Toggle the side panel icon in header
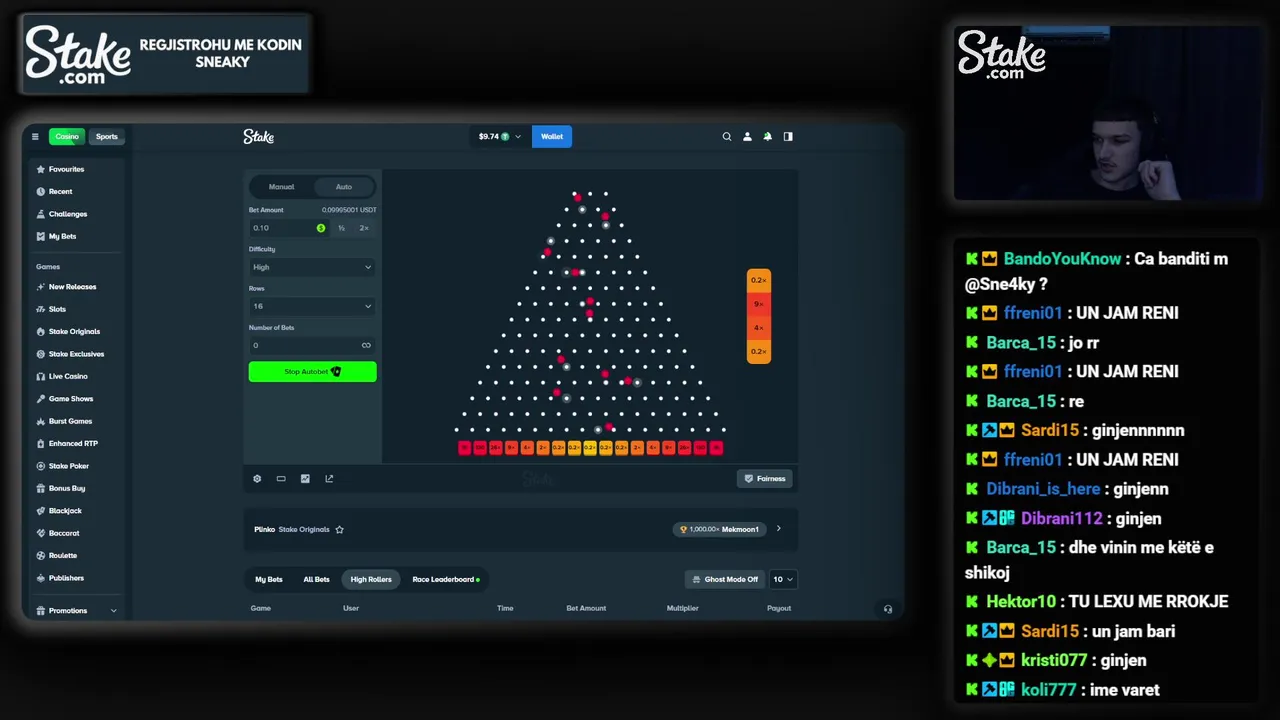 (x=788, y=136)
